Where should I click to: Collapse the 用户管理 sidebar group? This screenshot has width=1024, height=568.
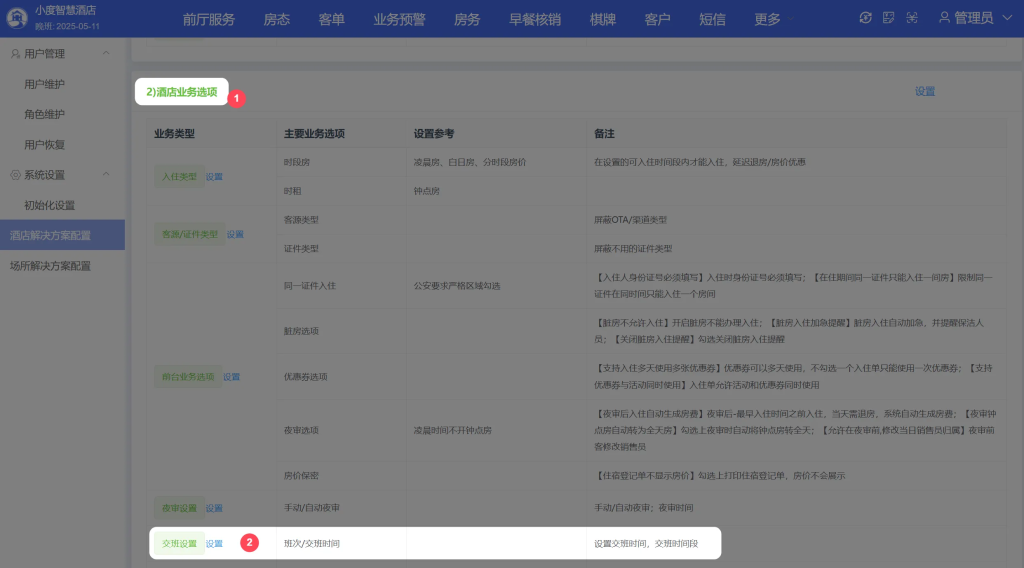(x=106, y=54)
